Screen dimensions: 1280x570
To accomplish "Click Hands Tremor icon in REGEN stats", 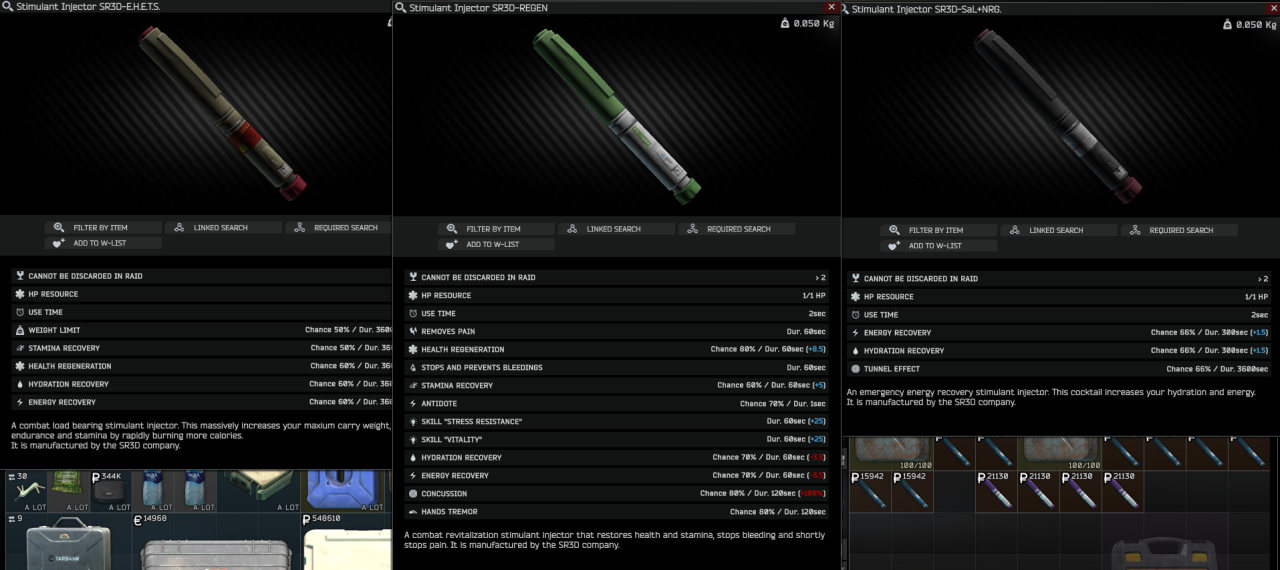I will coord(413,511).
